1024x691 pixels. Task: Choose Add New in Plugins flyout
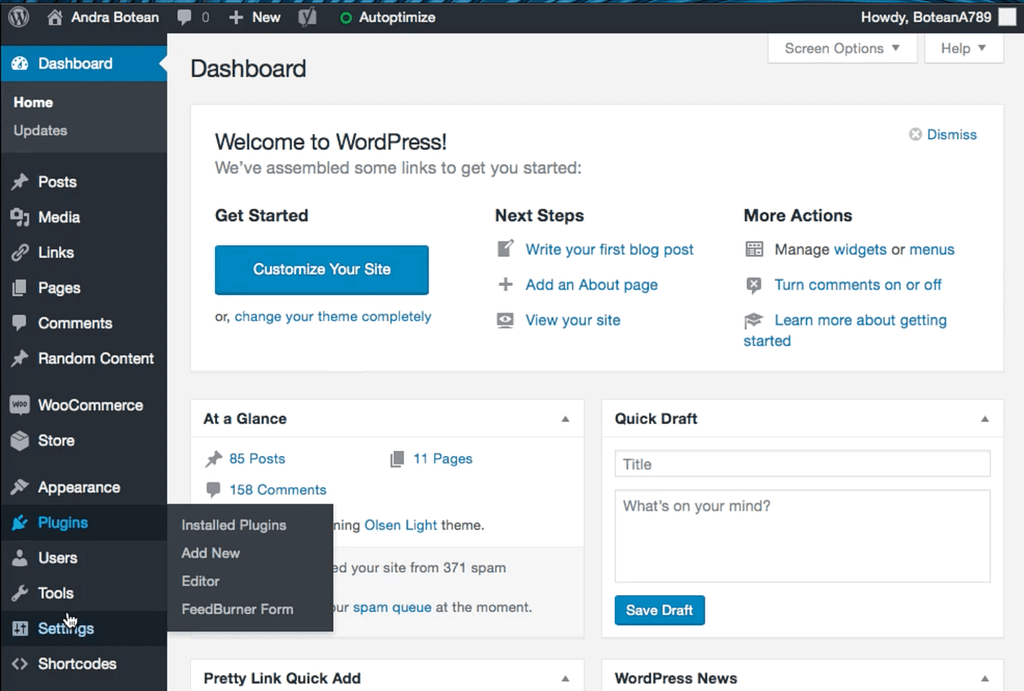(x=210, y=553)
